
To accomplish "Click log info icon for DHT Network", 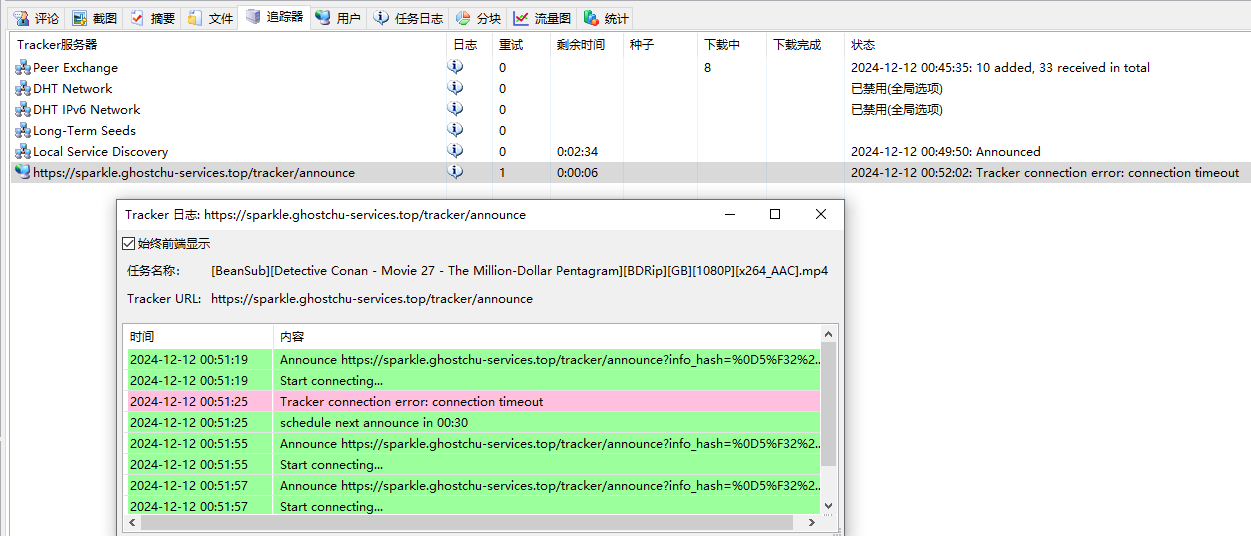I will (x=455, y=88).
